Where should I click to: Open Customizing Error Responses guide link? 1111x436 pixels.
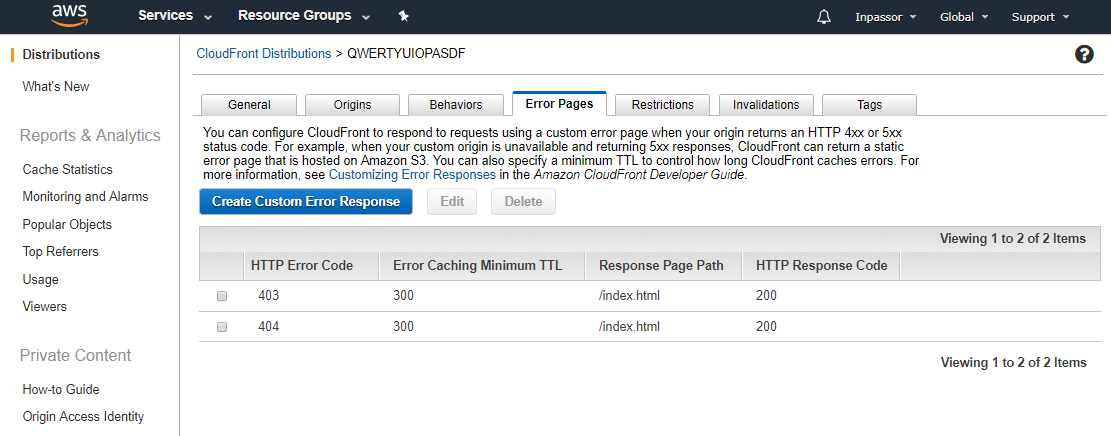(412, 174)
